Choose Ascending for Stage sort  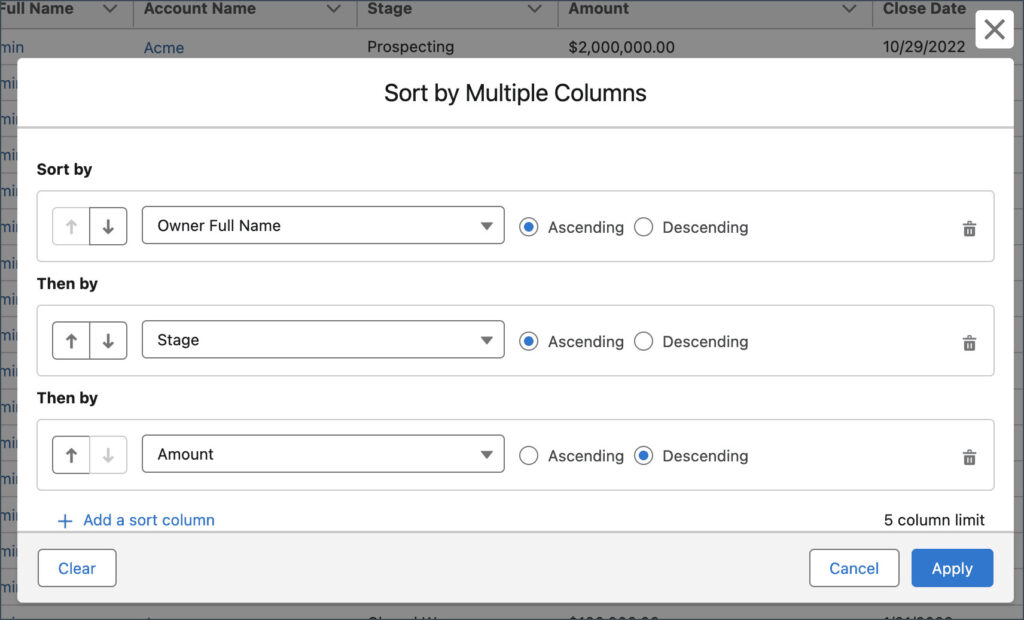(529, 341)
